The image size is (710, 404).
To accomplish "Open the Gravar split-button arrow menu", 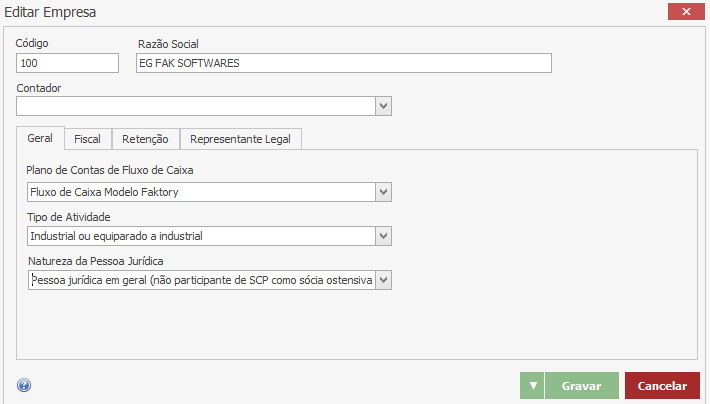I will pyautogui.click(x=533, y=386).
